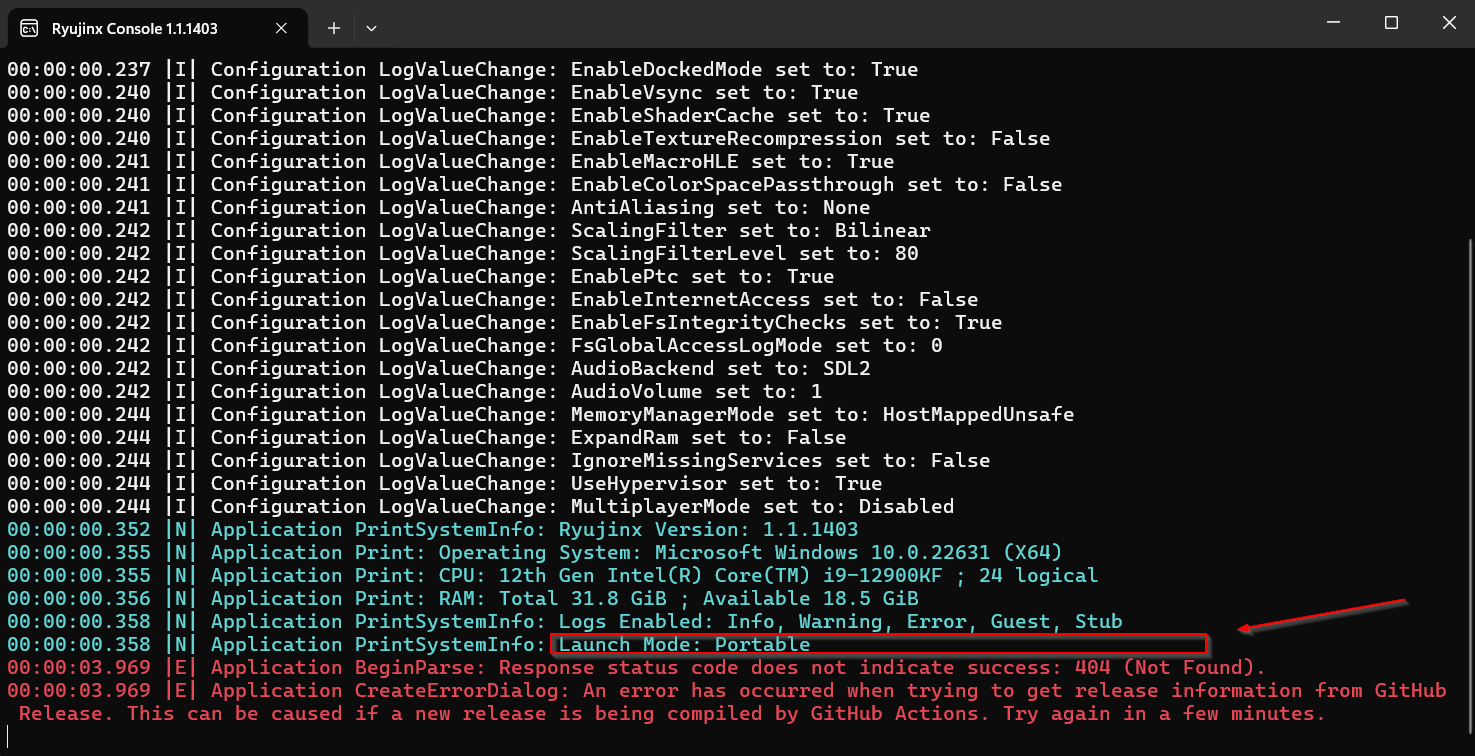Close the Ryujinx Console 1.1.1403 tab
Screen dimensions: 1475x756
[288, 28]
